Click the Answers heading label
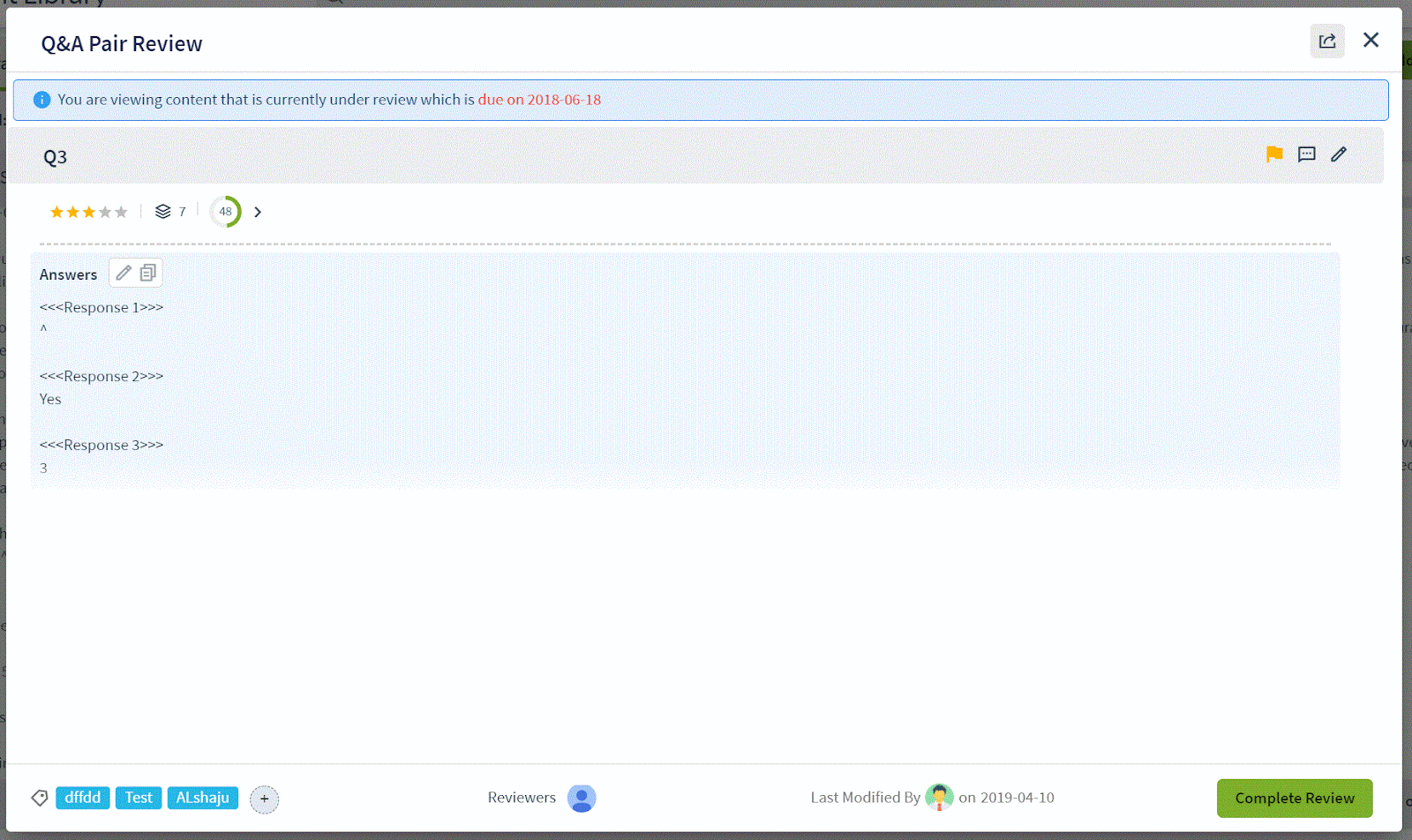This screenshot has width=1412, height=840. point(68,274)
